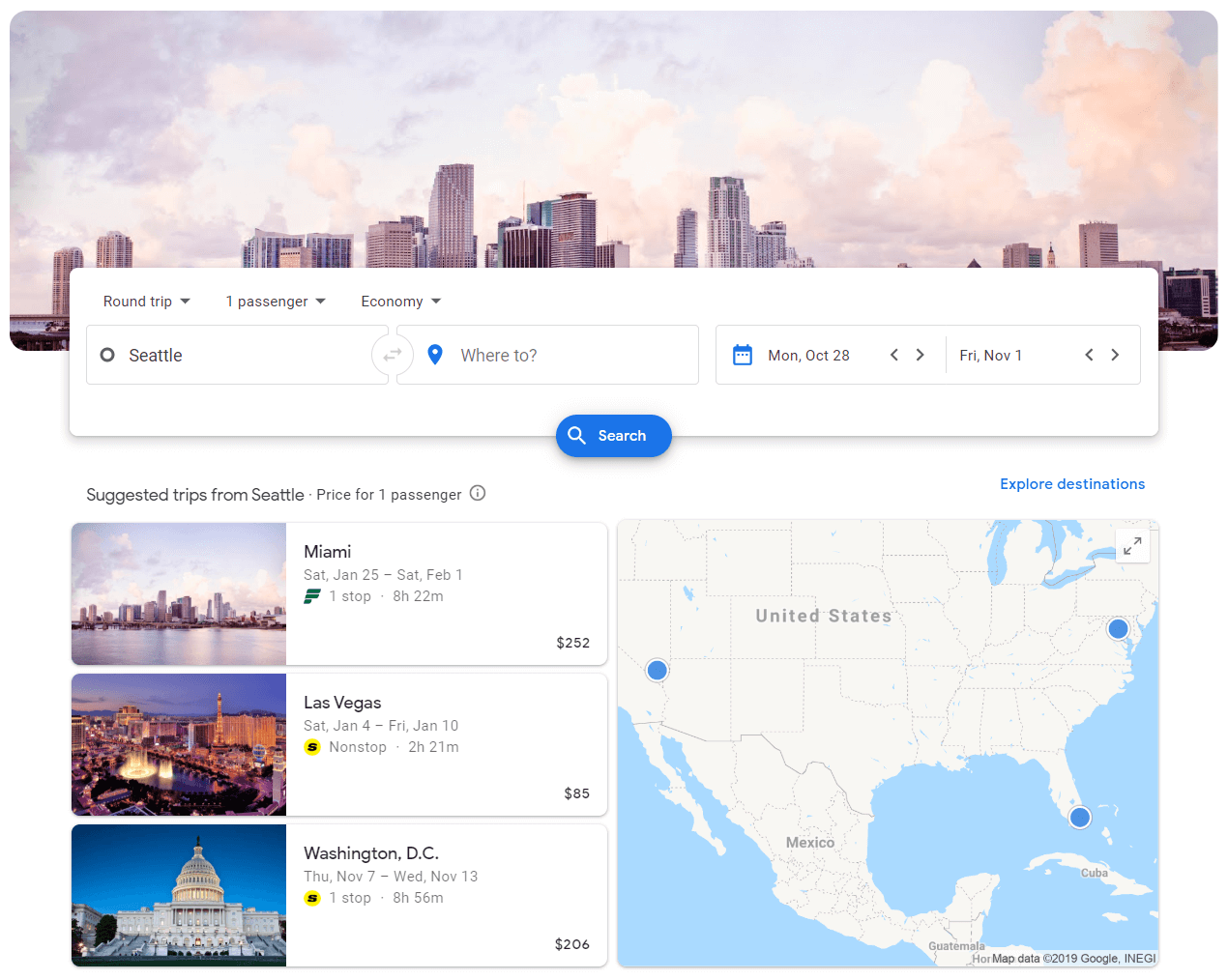The image size is (1228, 980).
Task: Open the 1 passenger dropdown
Action: click(275, 301)
